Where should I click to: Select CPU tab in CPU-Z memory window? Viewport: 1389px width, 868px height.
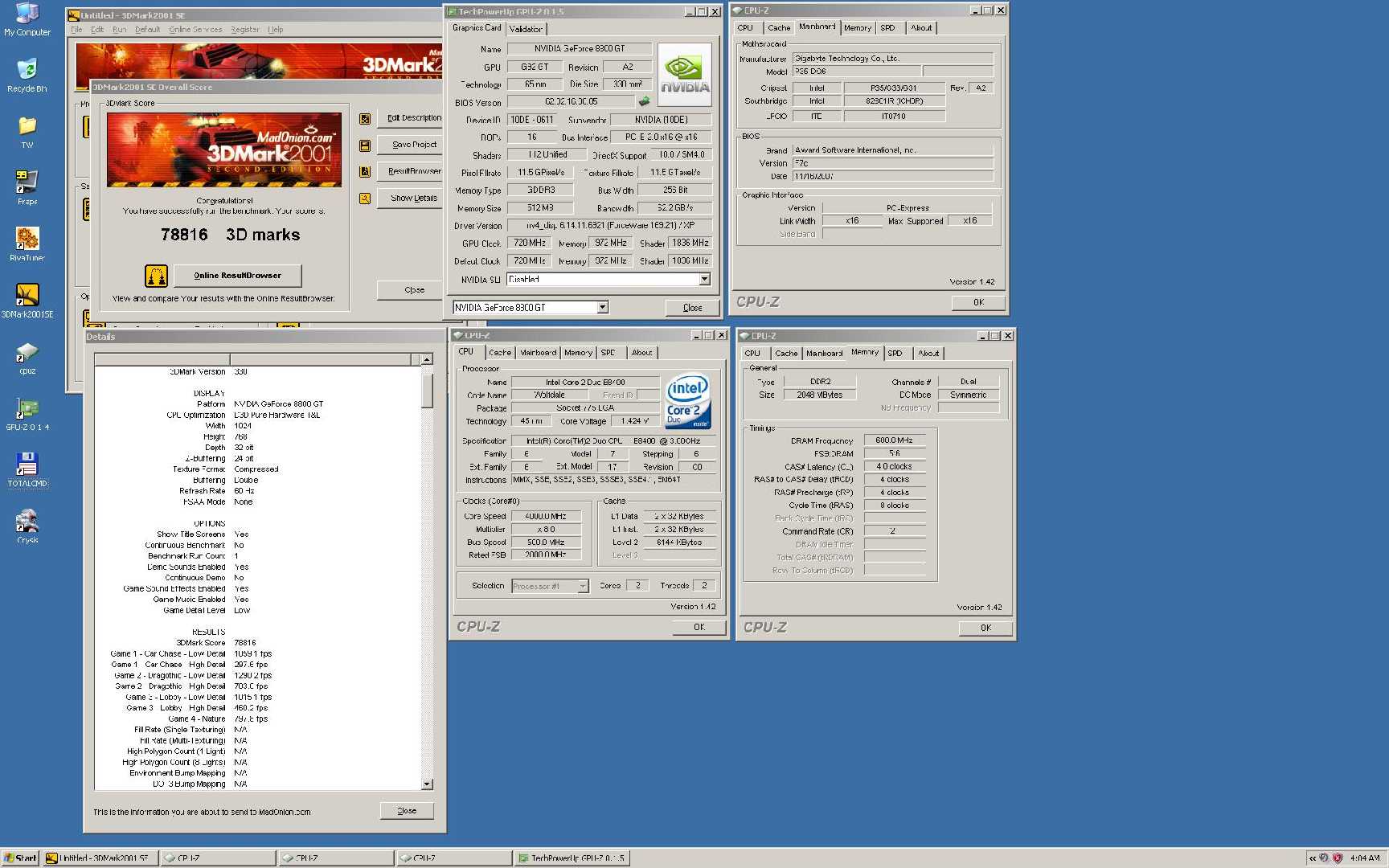point(752,354)
